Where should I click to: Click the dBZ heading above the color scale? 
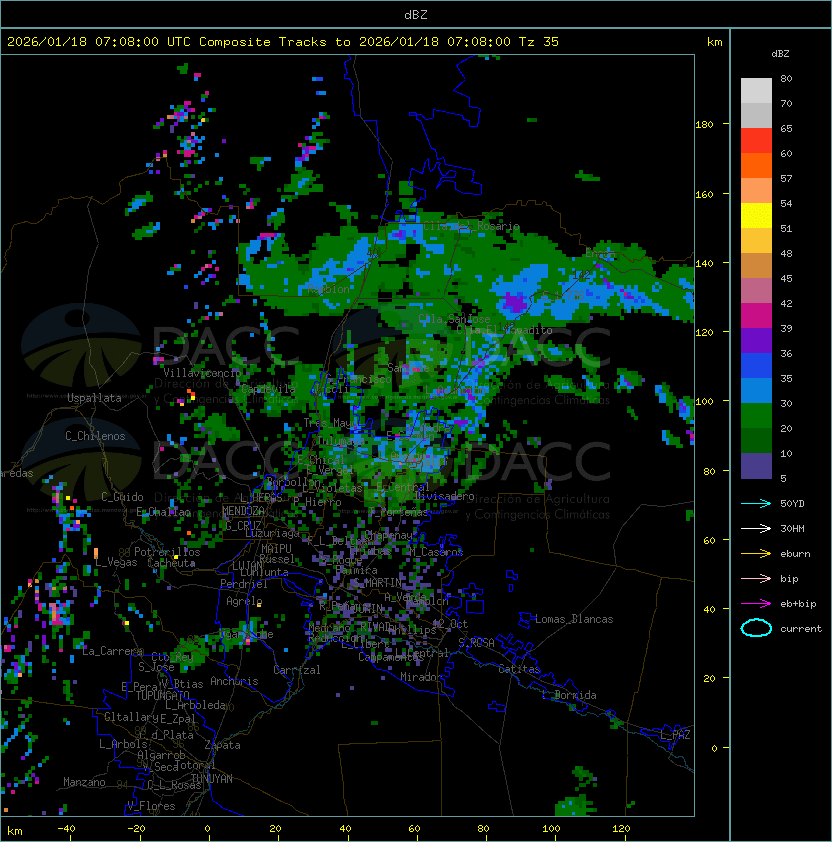click(x=780, y=54)
